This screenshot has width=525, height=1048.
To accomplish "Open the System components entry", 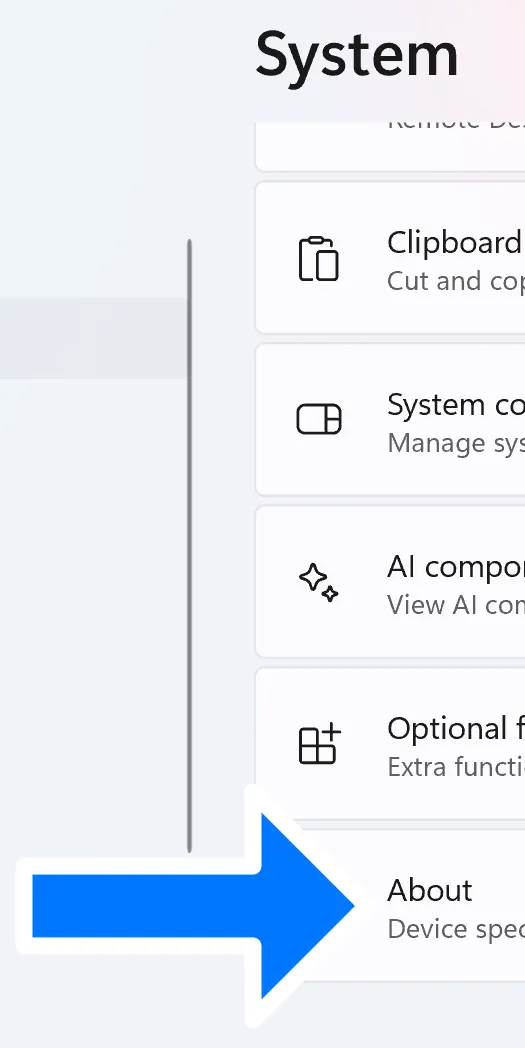I will click(x=391, y=420).
